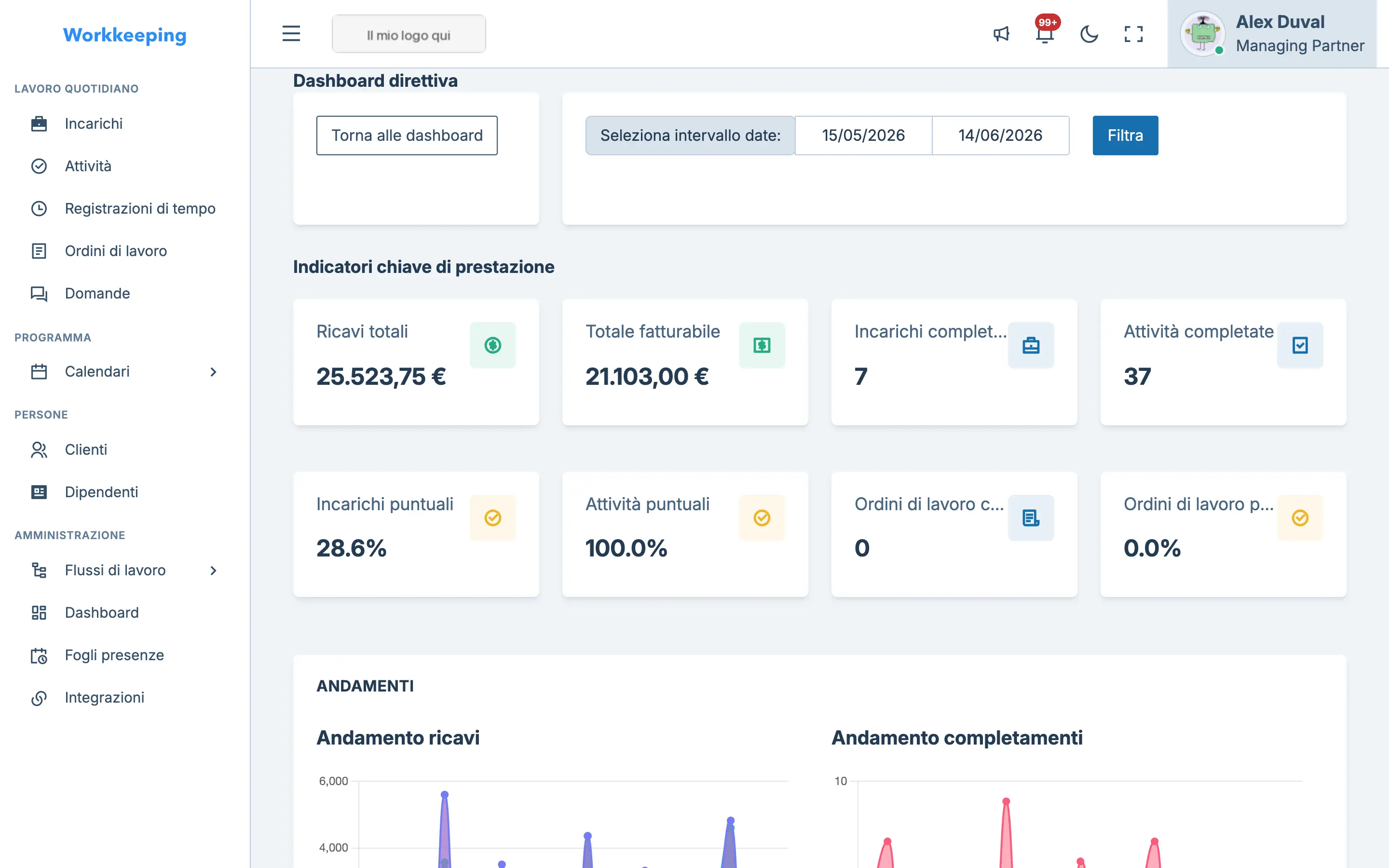1389x868 pixels.
Task: Click Ordini di lavoro puntuali badge icon
Action: [1300, 518]
